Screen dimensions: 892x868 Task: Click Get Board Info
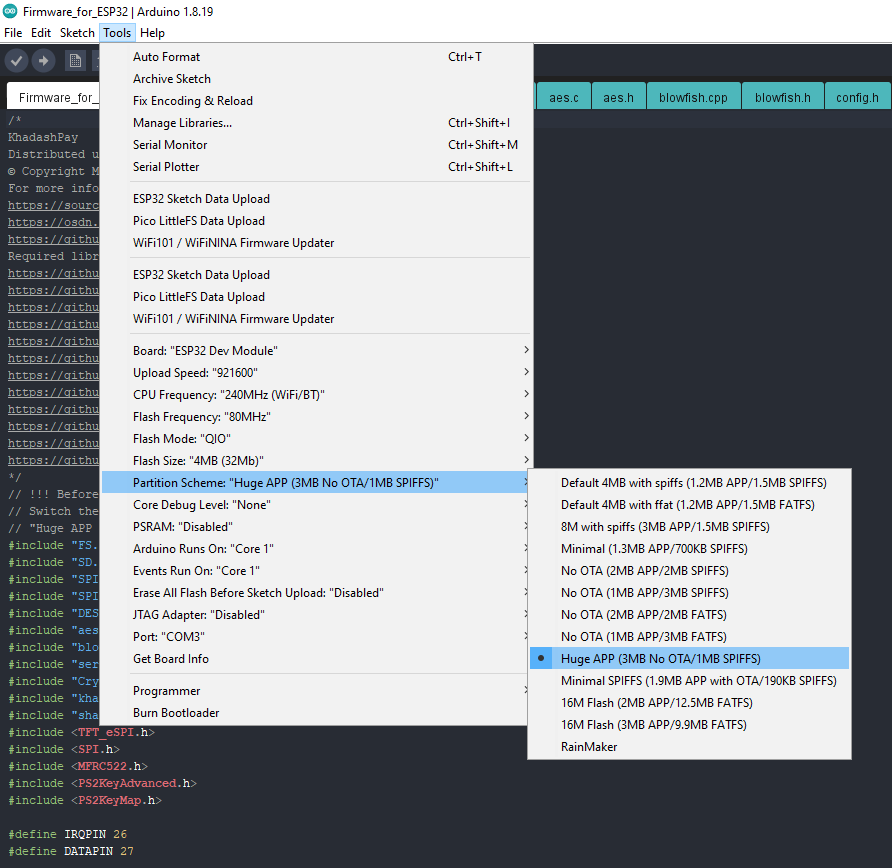[x=316, y=659]
